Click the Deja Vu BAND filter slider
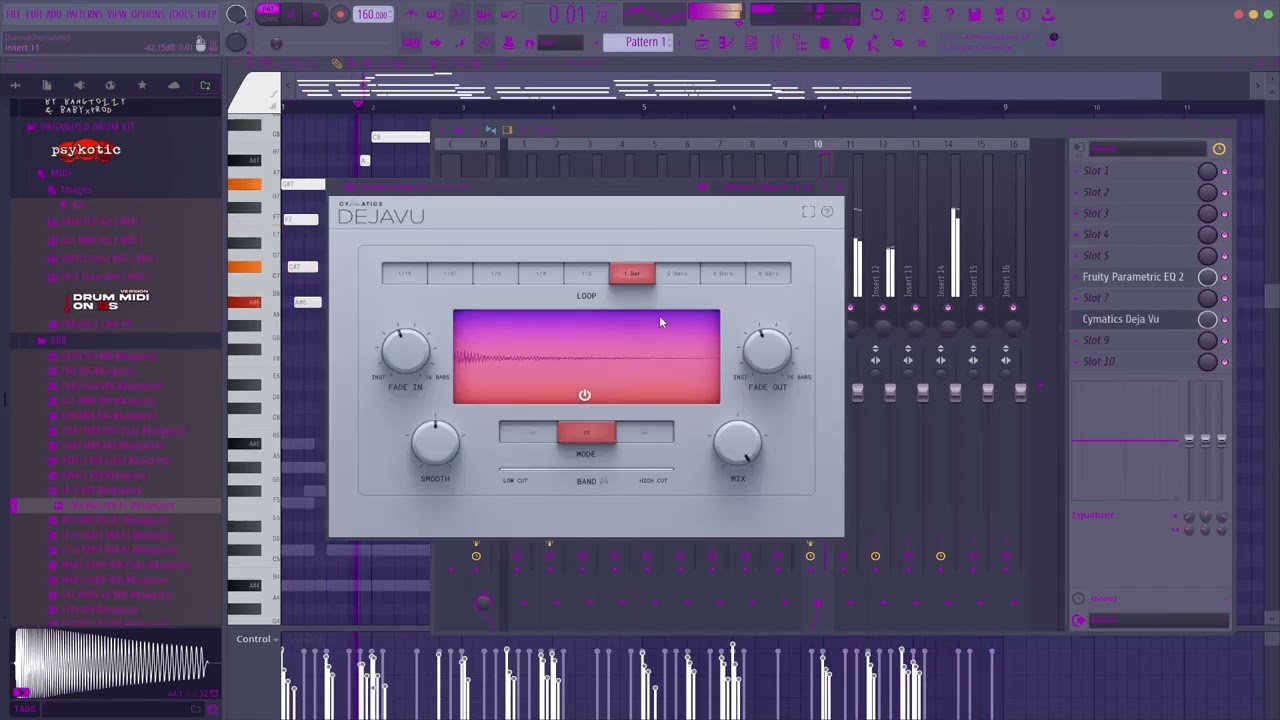 586,469
